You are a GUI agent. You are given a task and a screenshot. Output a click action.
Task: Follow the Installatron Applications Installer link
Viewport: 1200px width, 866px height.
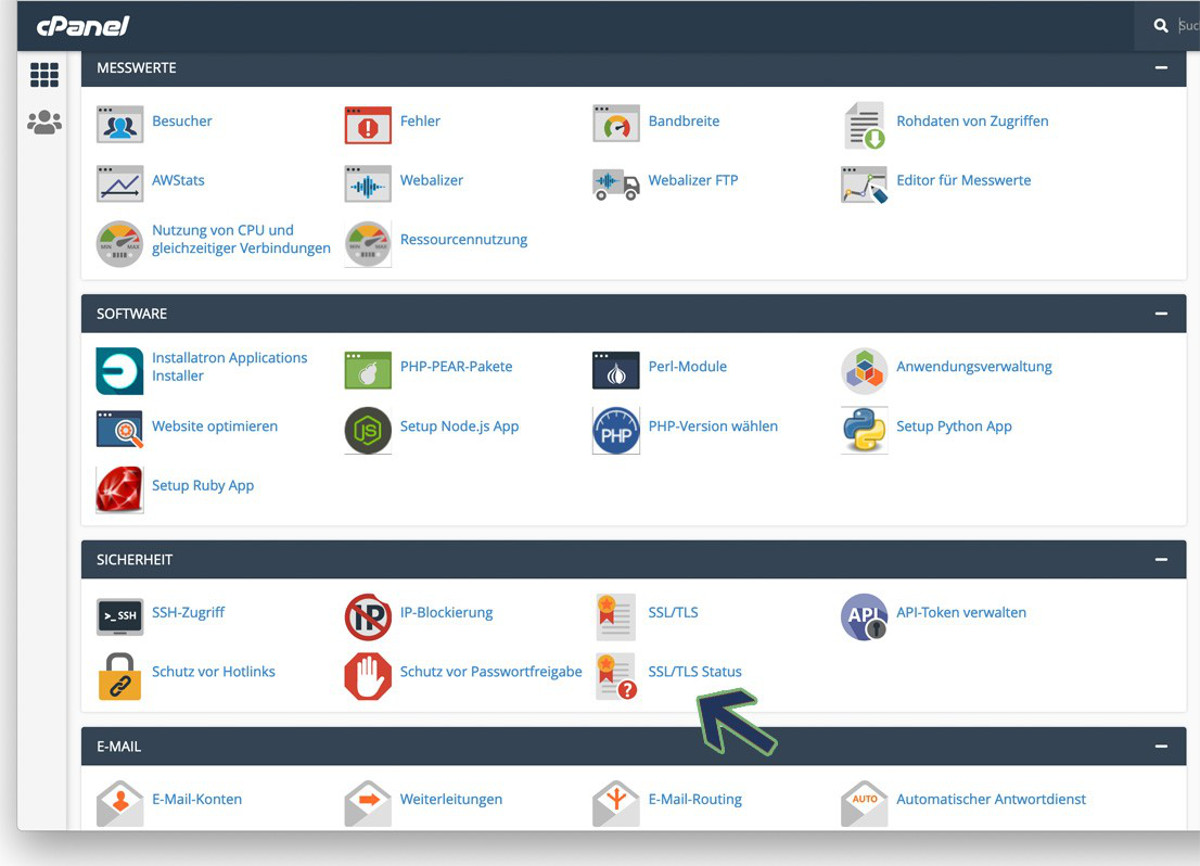pyautogui.click(x=230, y=367)
